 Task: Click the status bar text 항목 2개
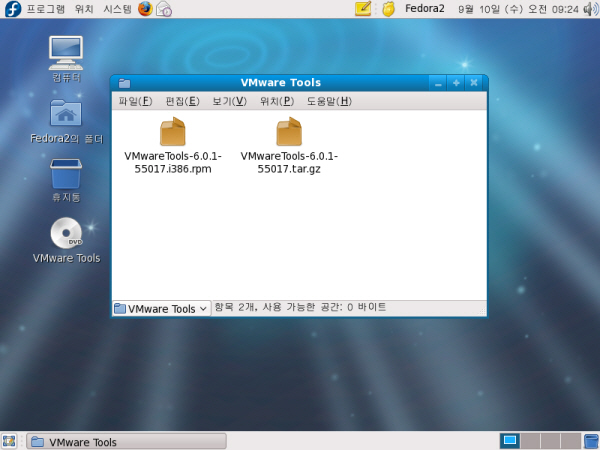pyautogui.click(x=235, y=307)
